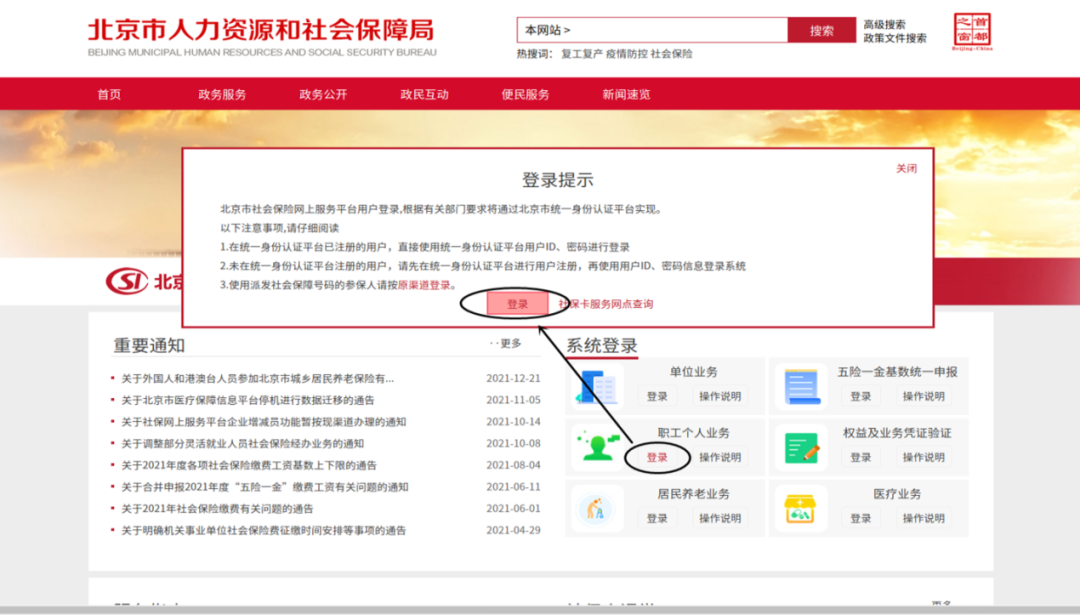The image size is (1080, 615).
Task: Click the date 2021-12-21 in notices
Action: click(513, 378)
